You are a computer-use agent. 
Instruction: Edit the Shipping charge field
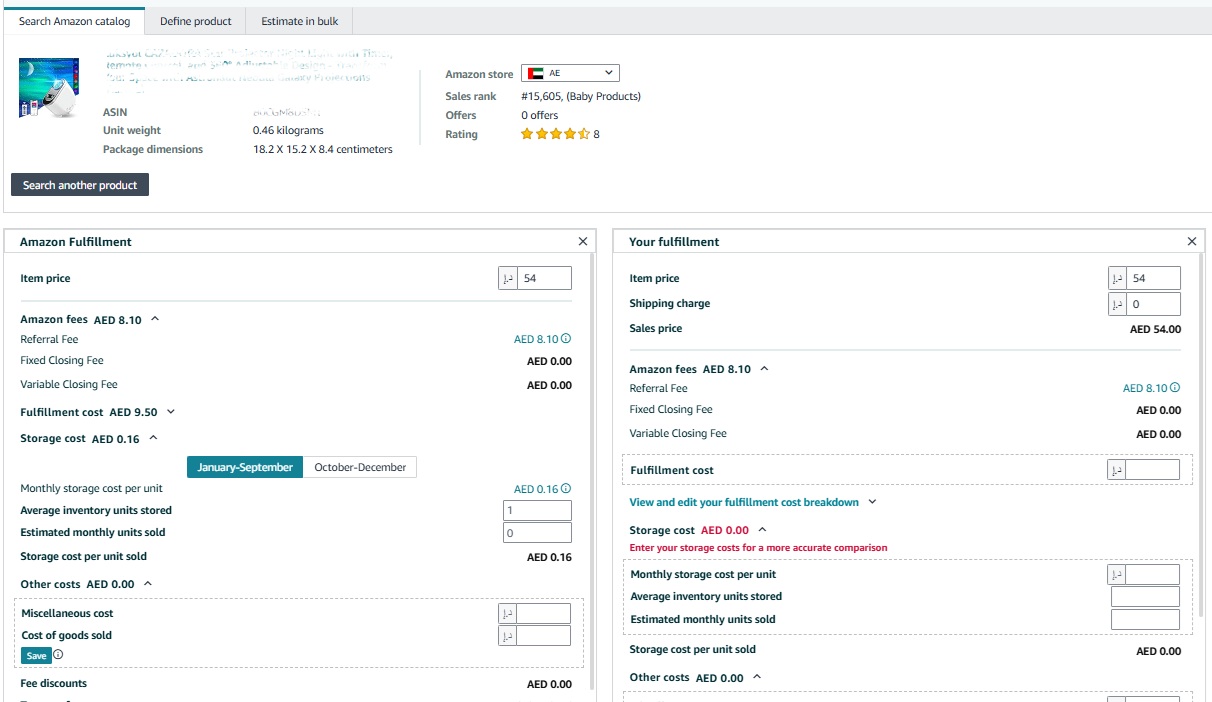pyautogui.click(x=1153, y=303)
